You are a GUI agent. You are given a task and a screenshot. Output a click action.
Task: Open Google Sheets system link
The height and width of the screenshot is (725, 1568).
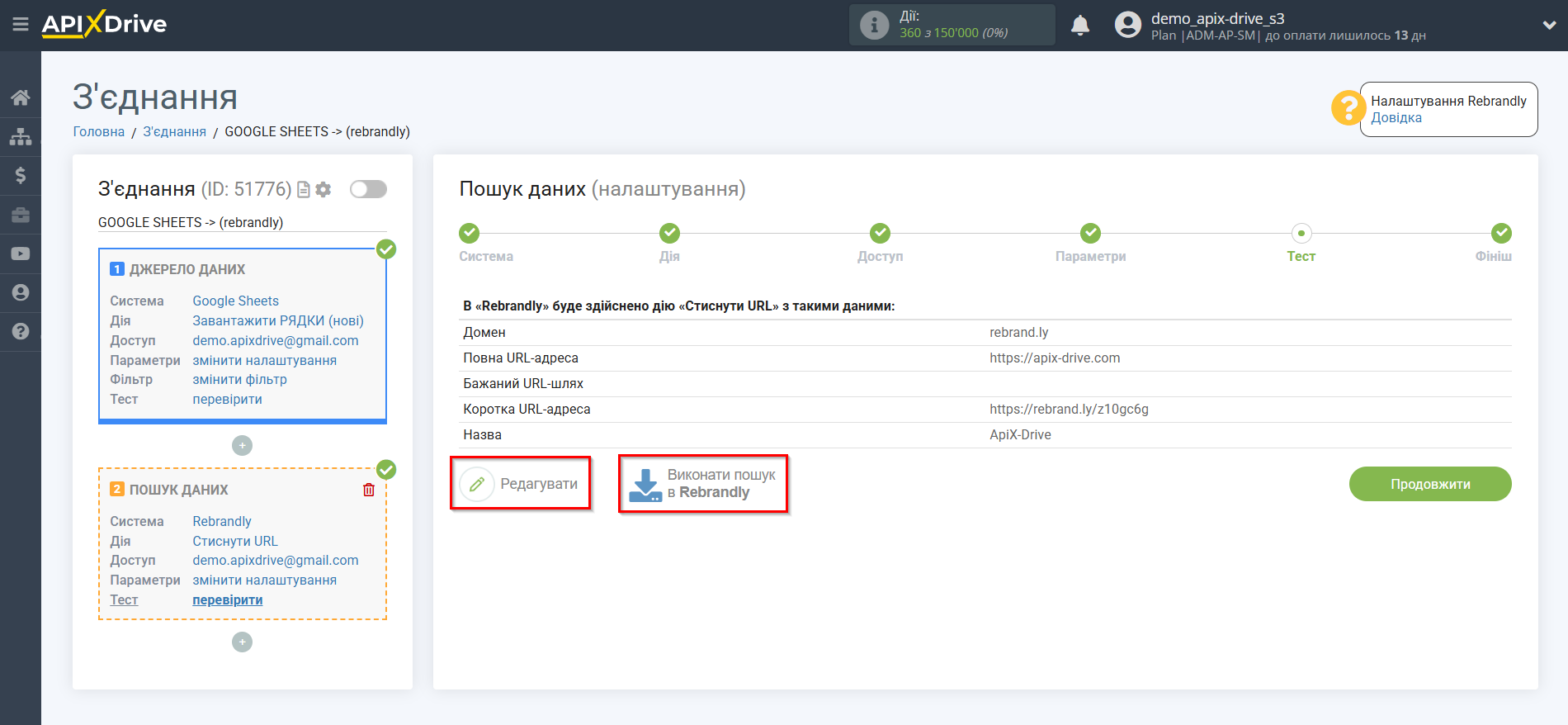tap(236, 301)
